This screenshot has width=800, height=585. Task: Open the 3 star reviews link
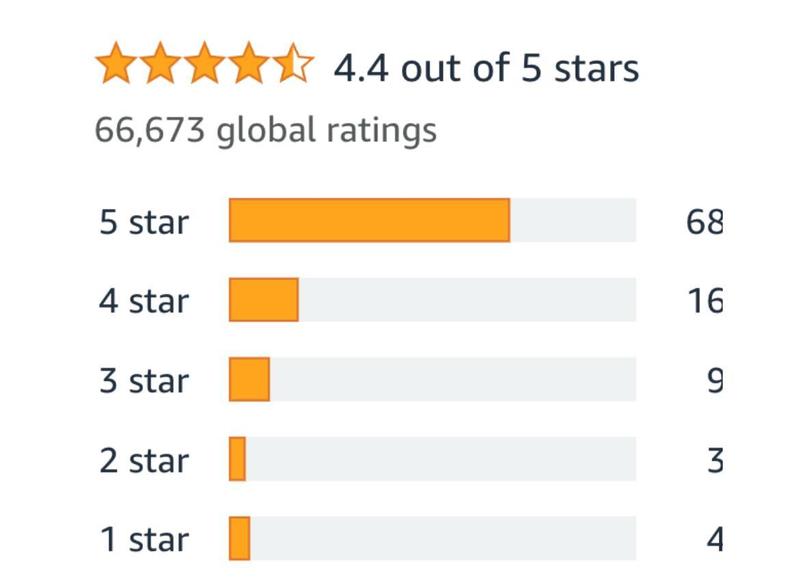coord(144,381)
